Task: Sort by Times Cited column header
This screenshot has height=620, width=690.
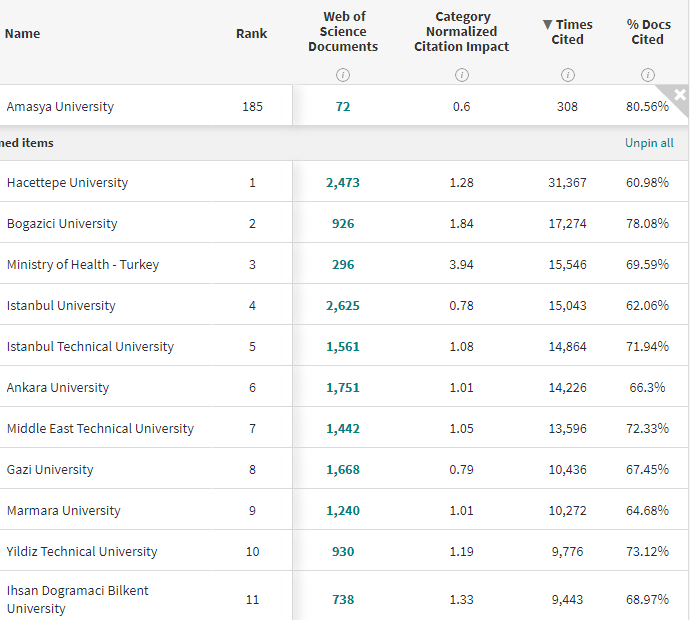Action: click(x=567, y=32)
